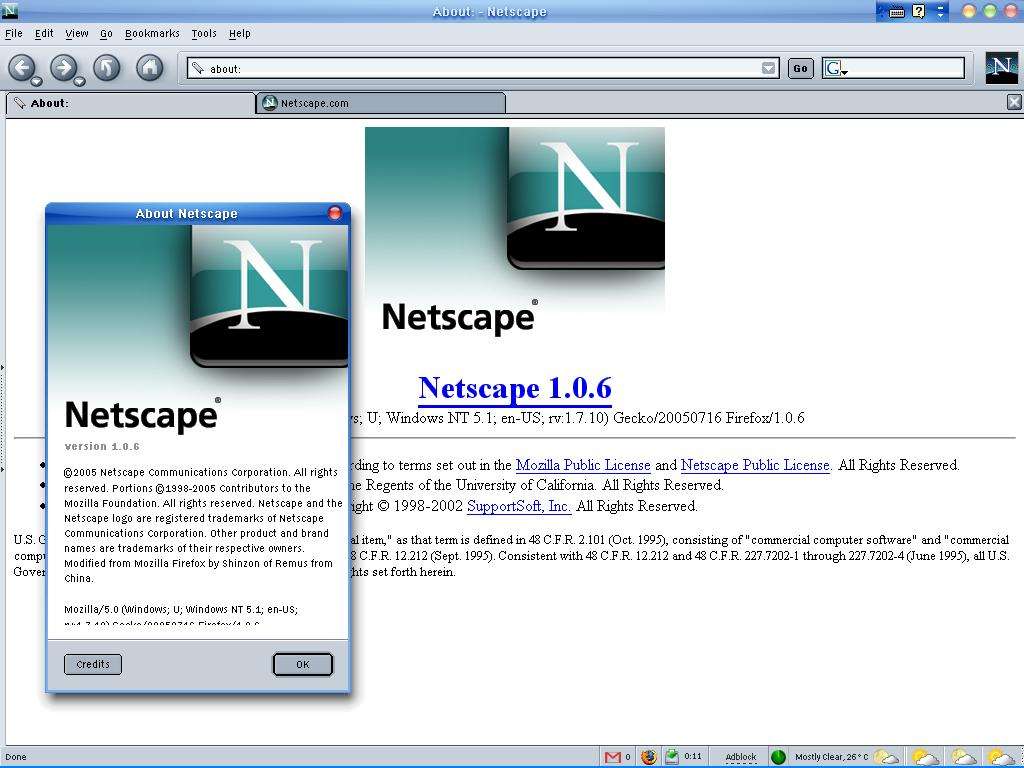
Task: Click the Back navigation arrow button
Action: pyautogui.click(x=21, y=67)
